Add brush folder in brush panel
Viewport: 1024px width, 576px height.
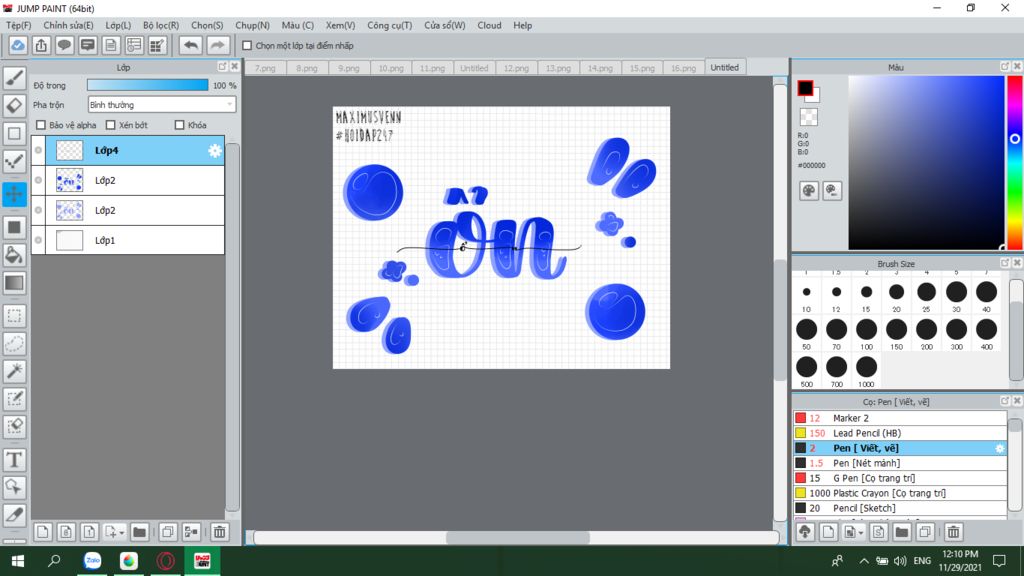902,532
